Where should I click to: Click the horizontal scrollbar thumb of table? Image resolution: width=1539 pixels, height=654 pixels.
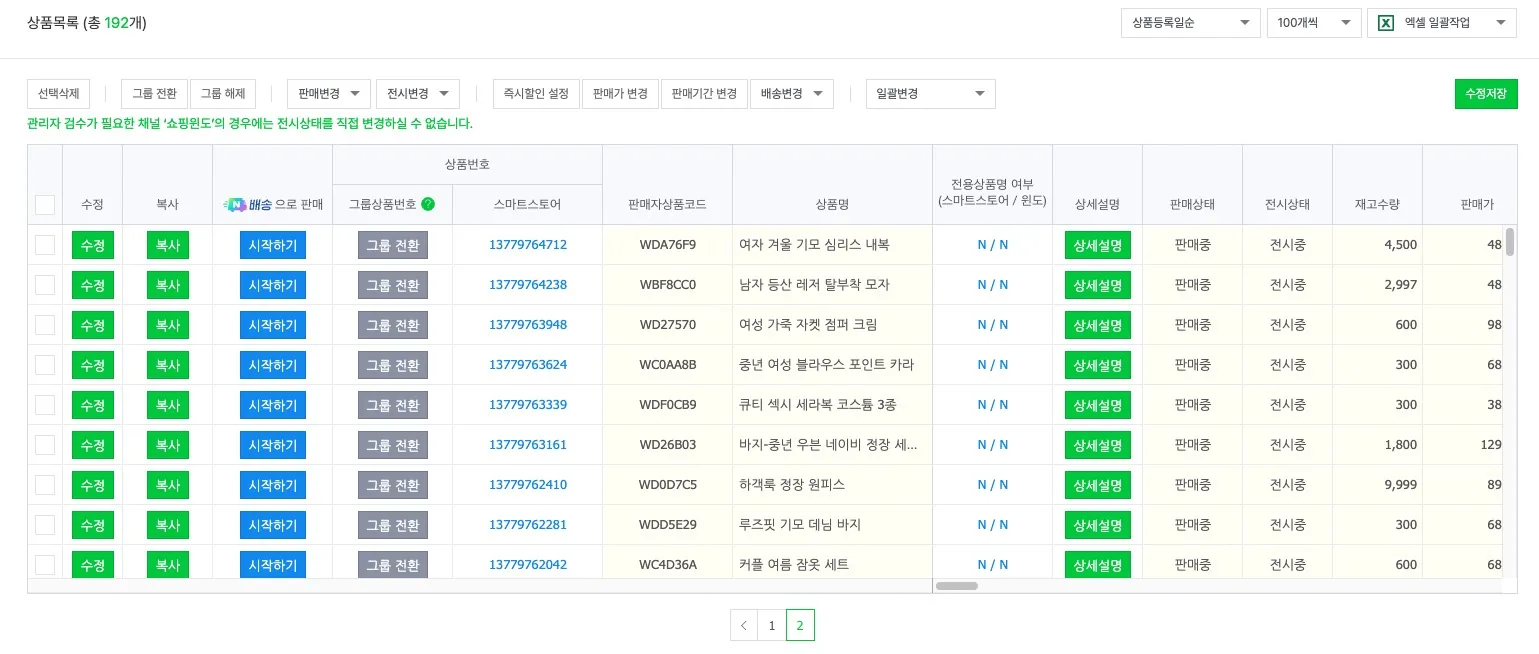[x=957, y=586]
